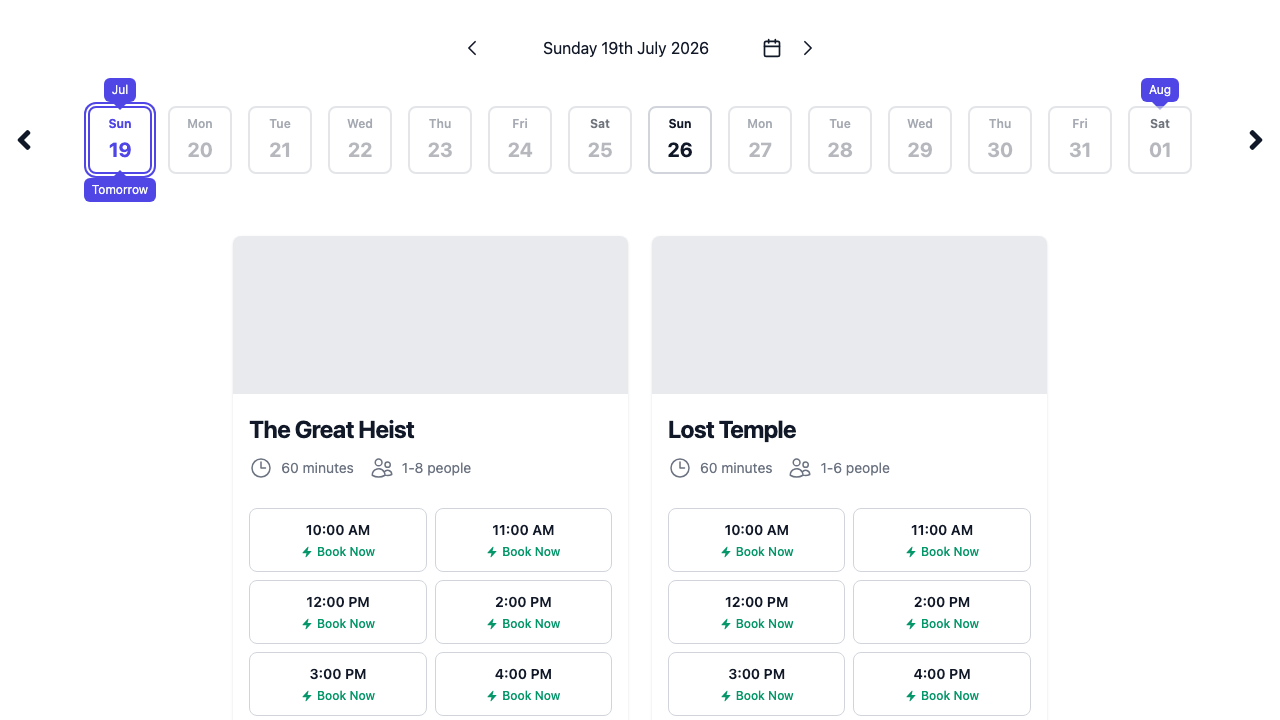Select Friday 31 date tile
This screenshot has width=1280, height=720.
[1080, 140]
